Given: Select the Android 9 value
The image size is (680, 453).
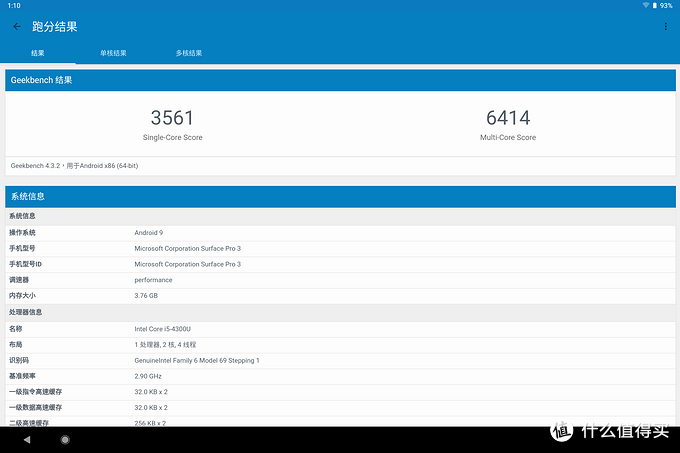Looking at the screenshot, I should click(148, 233).
